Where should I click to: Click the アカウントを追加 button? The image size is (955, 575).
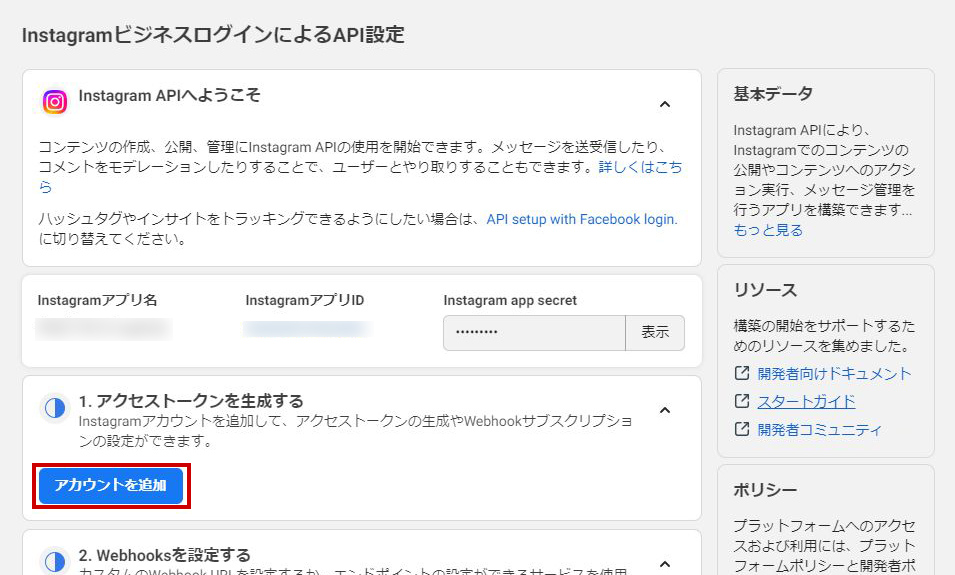point(111,485)
